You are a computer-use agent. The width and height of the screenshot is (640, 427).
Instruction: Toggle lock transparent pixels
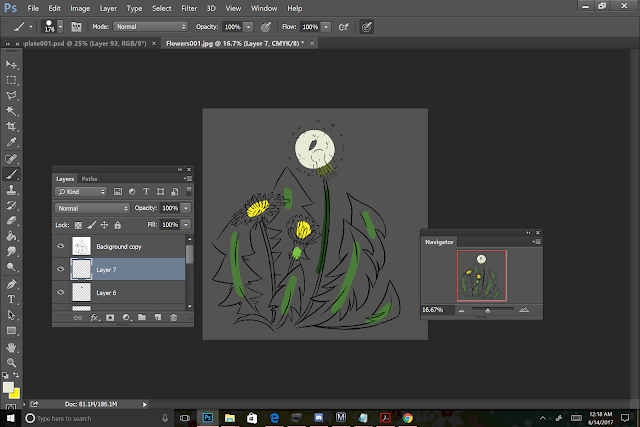(x=78, y=225)
